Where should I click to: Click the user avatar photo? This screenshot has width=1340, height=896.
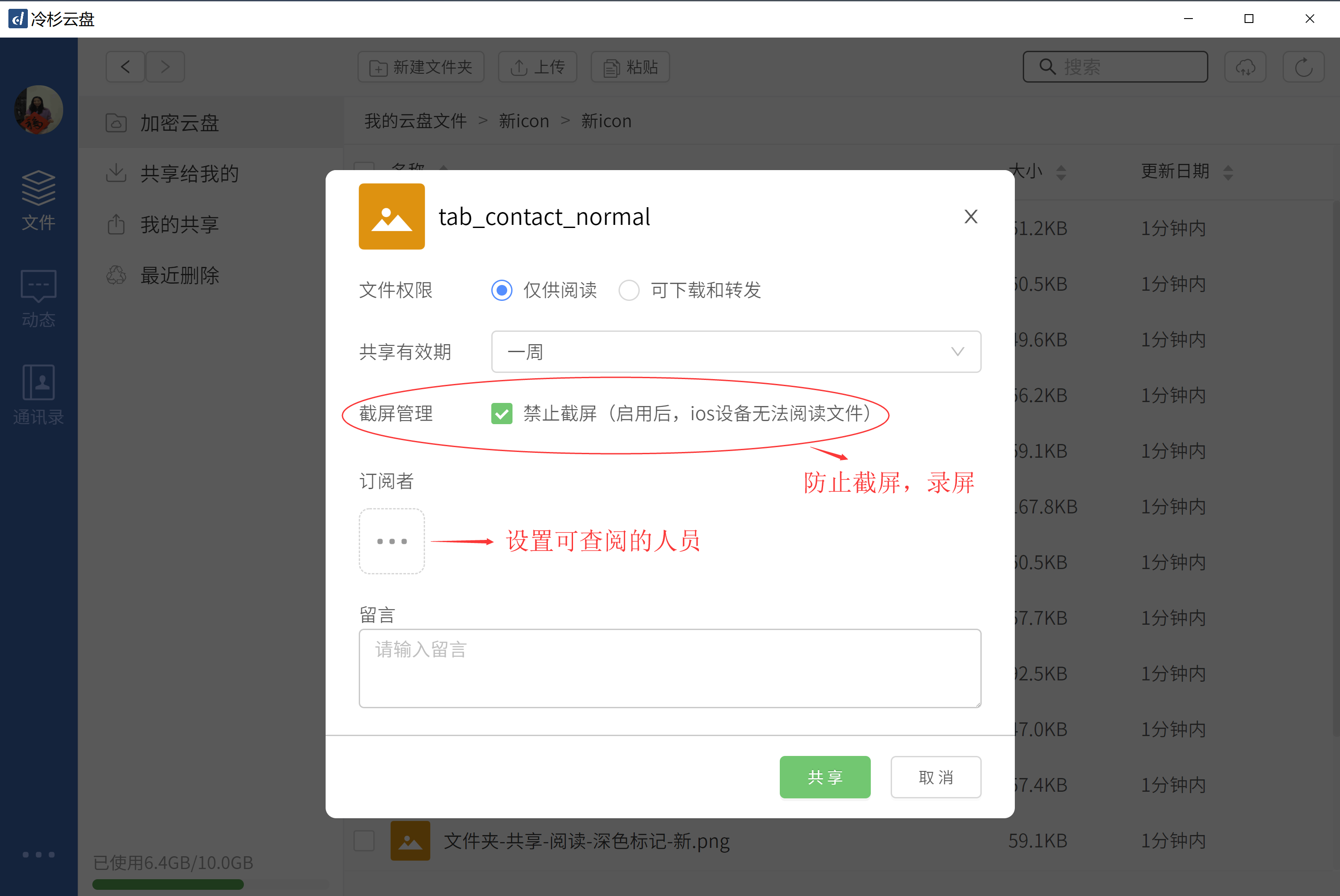coord(38,110)
